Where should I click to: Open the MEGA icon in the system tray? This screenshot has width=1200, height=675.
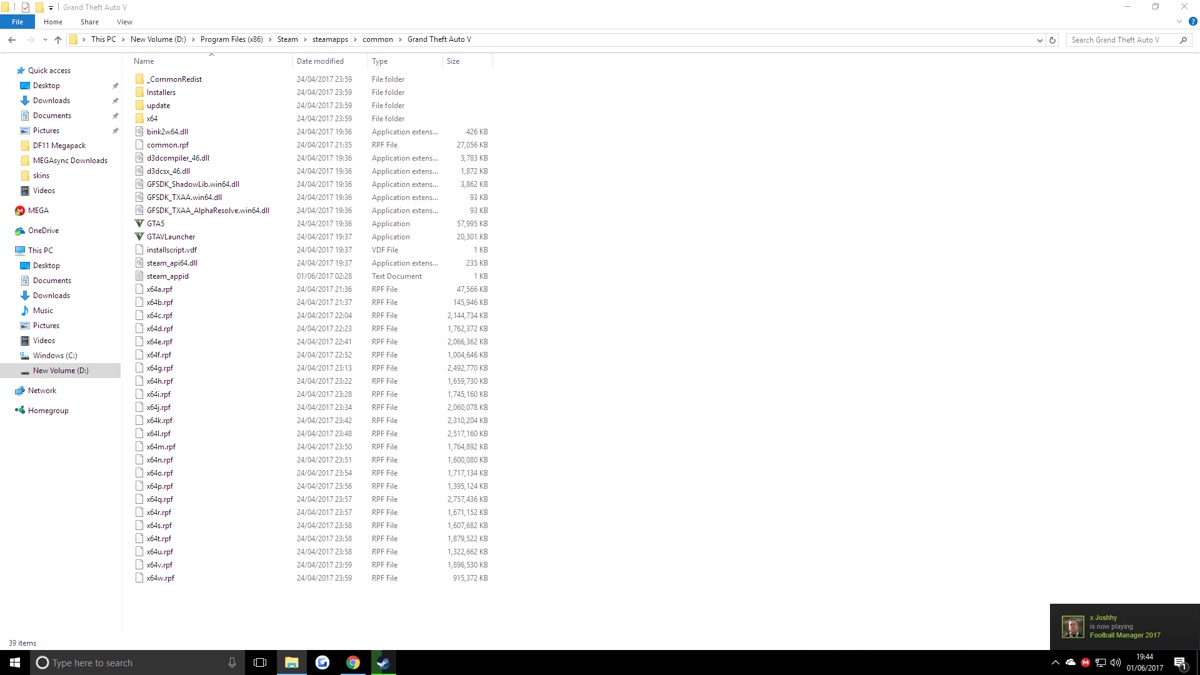1086,662
